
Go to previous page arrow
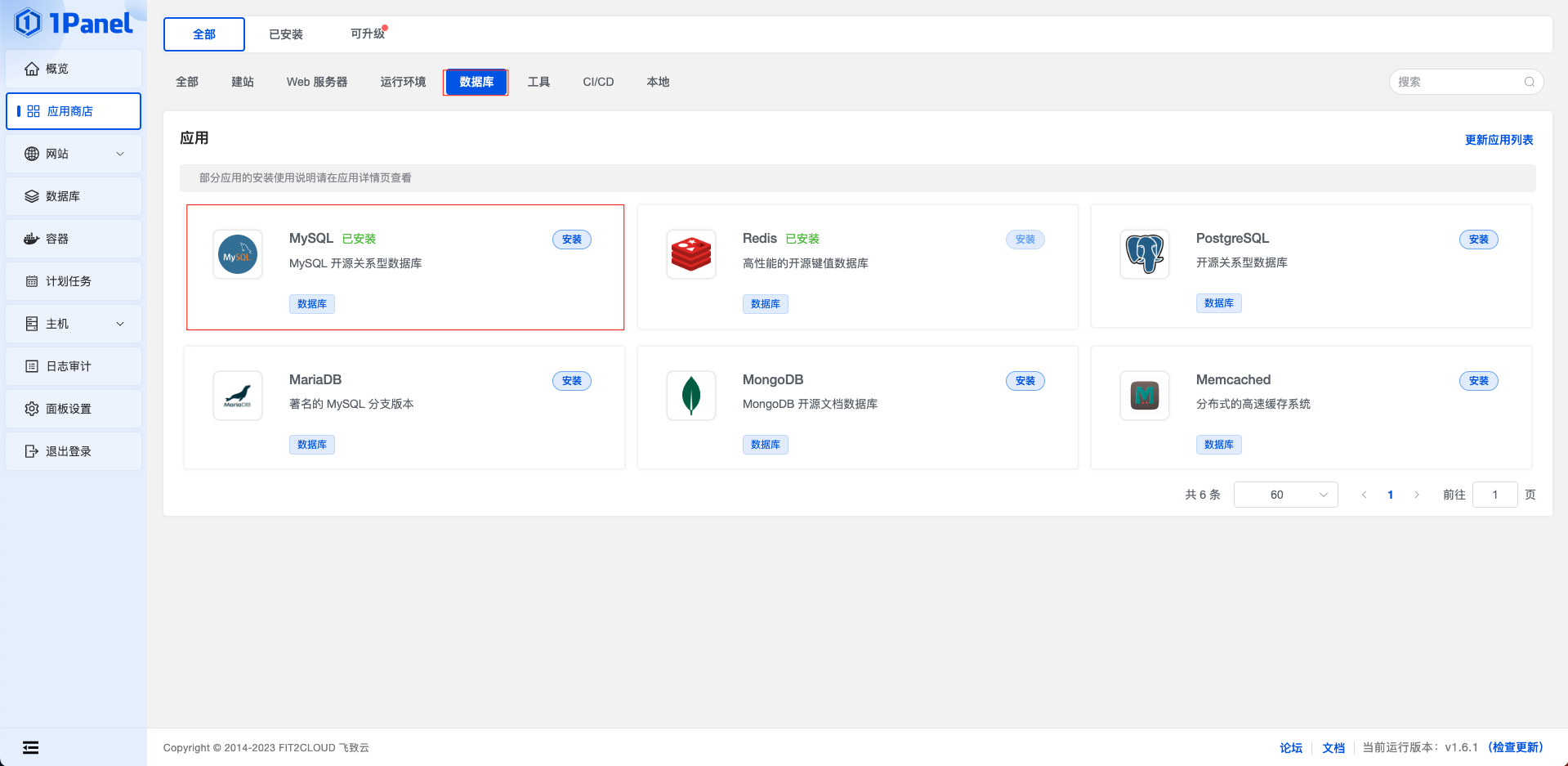coord(1364,495)
